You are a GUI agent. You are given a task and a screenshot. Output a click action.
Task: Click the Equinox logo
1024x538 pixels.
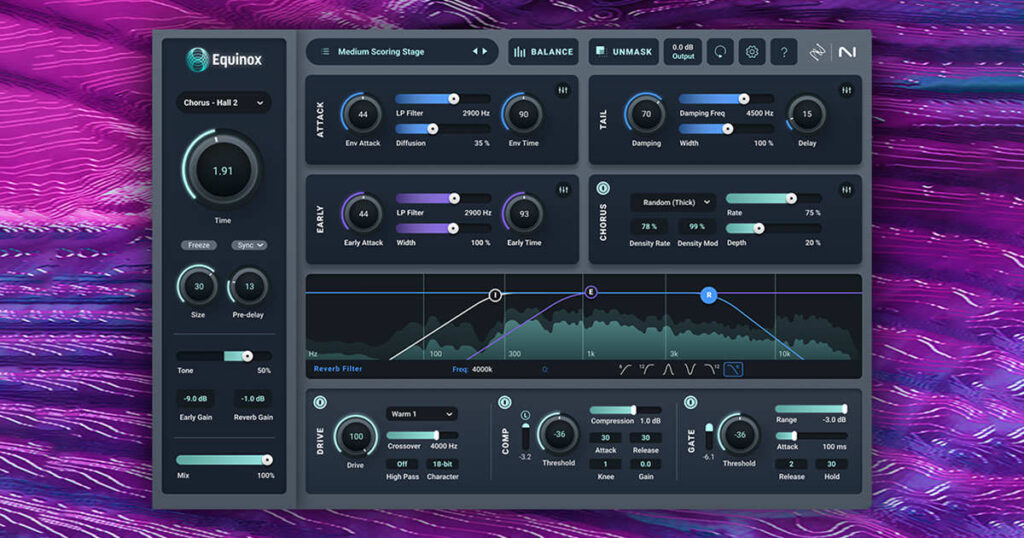(223, 59)
